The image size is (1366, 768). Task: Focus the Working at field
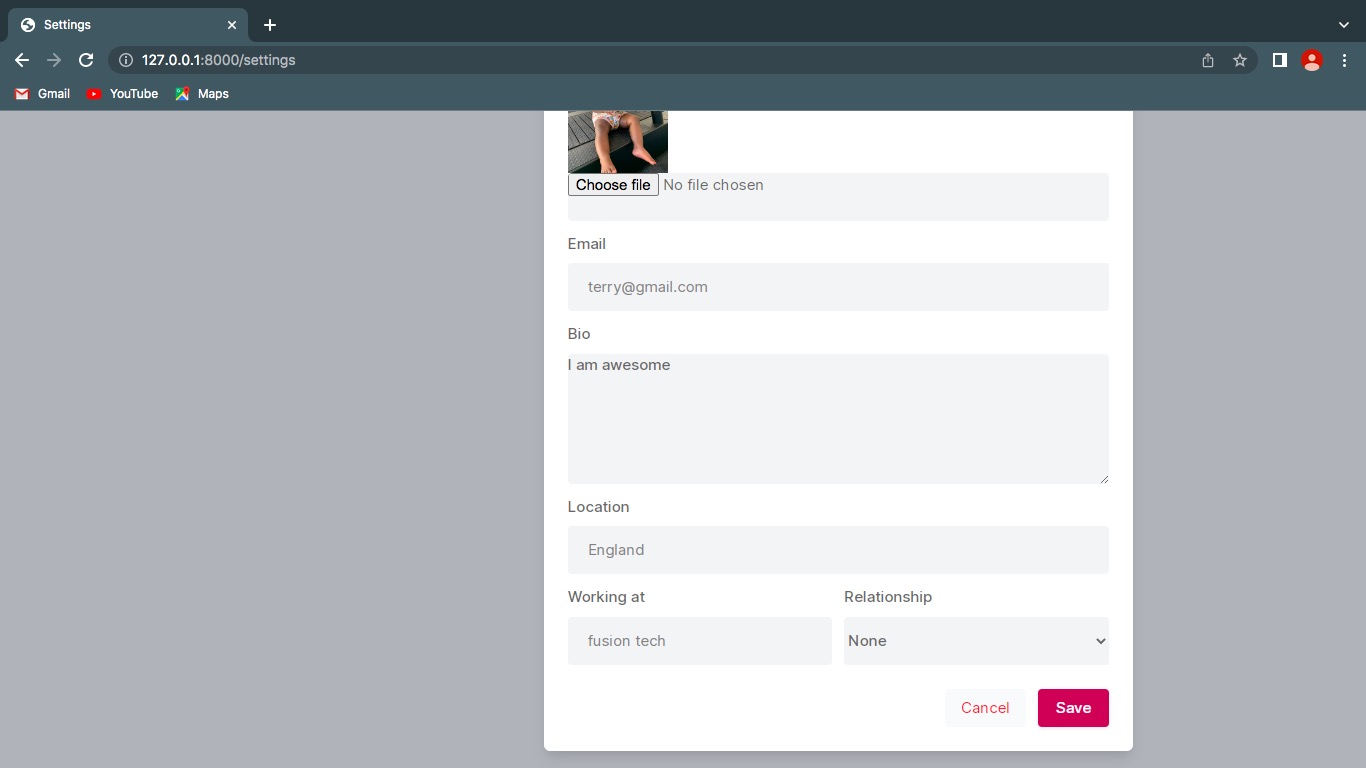tap(700, 641)
